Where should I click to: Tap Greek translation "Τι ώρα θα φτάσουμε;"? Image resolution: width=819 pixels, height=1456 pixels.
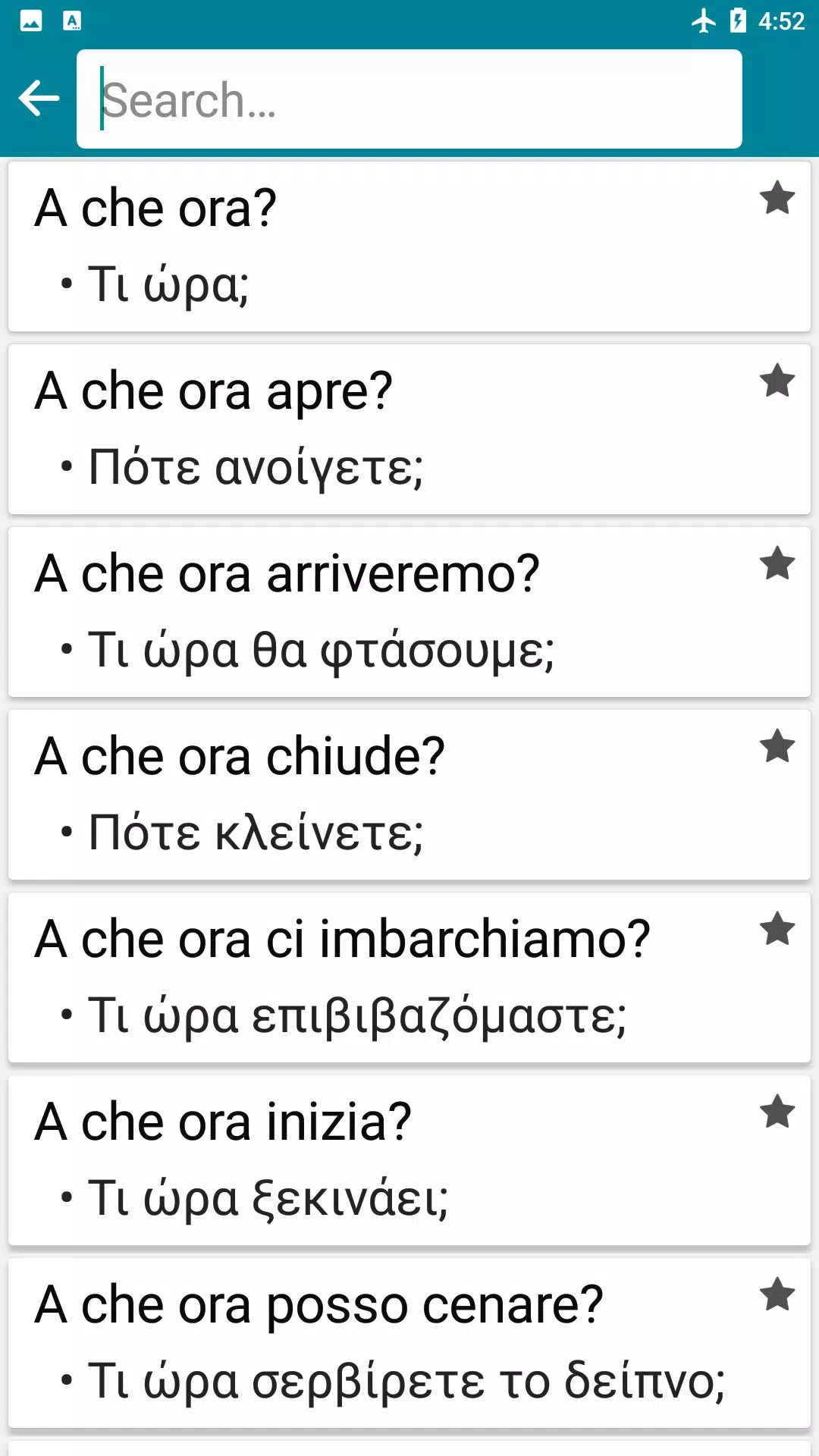321,651
